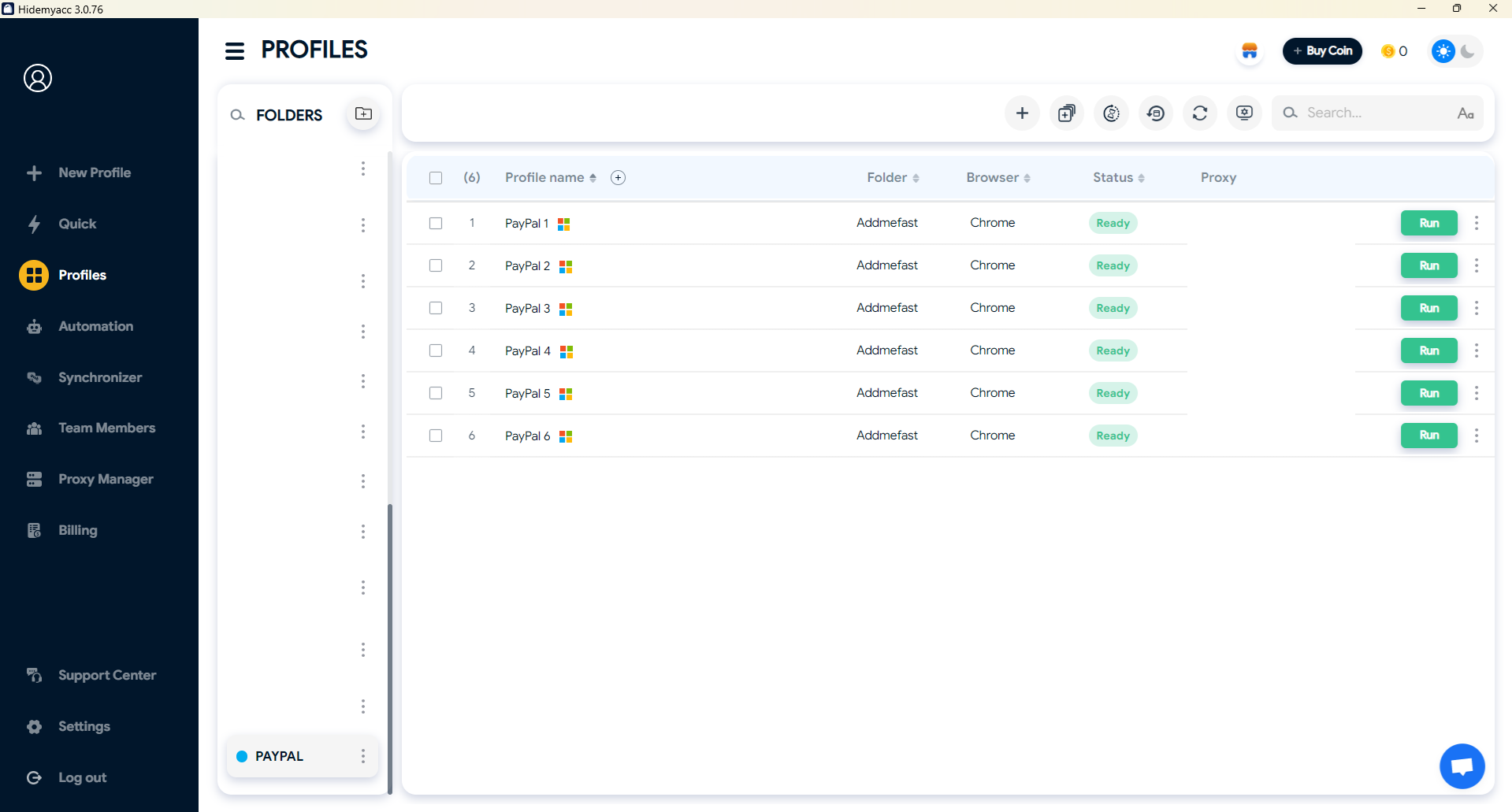The image size is (1512, 812).
Task: Refresh the profile list
Action: point(1200,113)
